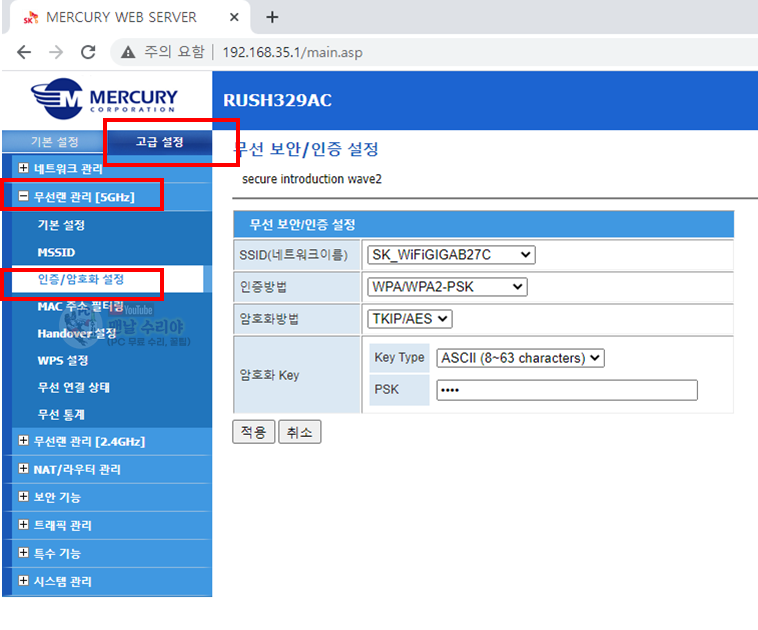Expand 보안 기능 plus icon

[23, 497]
